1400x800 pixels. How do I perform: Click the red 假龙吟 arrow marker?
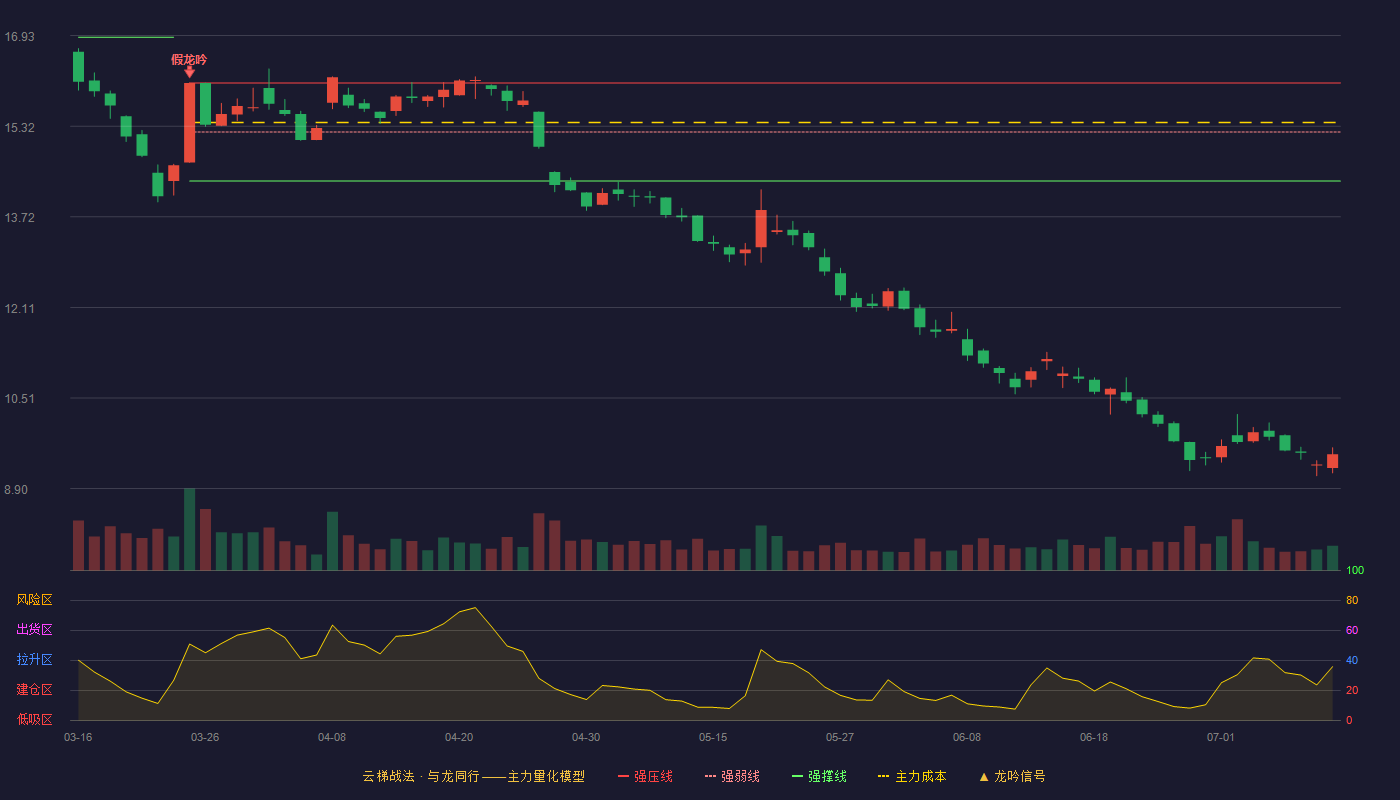pos(189,72)
